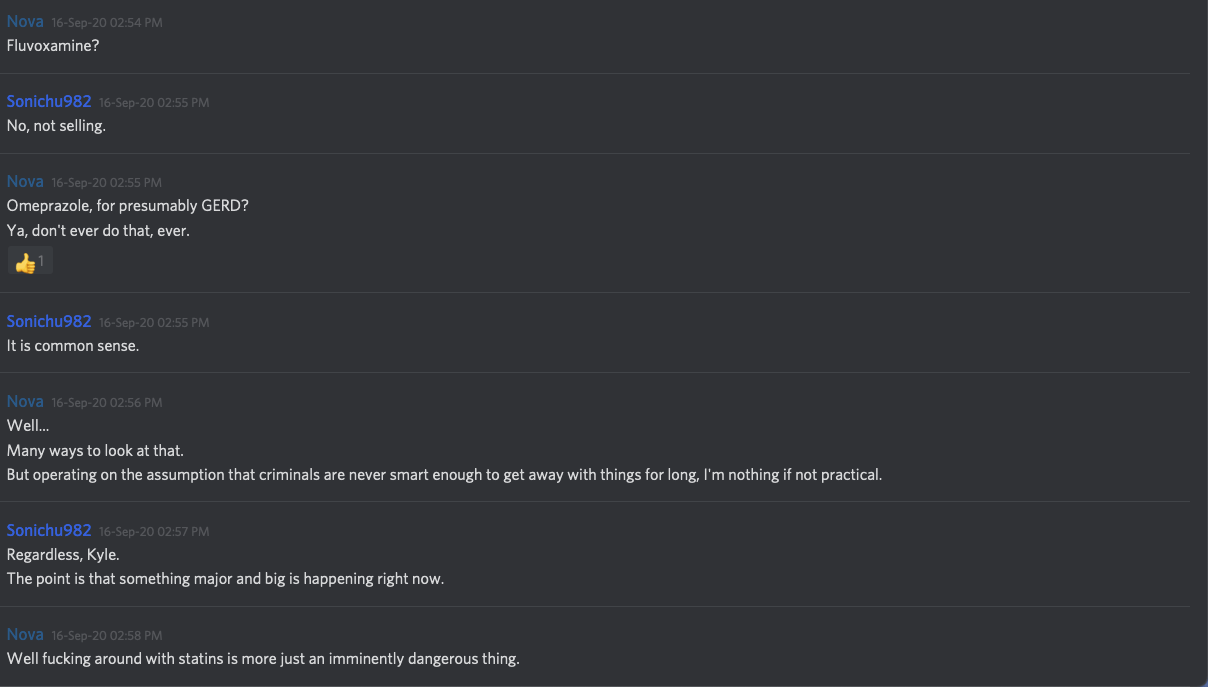Click the Sonichu982 username at 02:57 PM
This screenshot has height=687, width=1208.
(49, 530)
